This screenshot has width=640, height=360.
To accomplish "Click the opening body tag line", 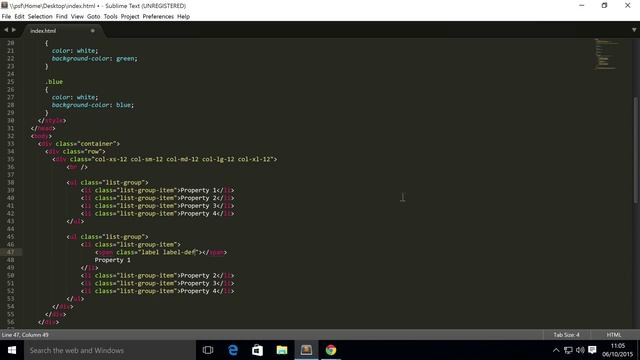I will coord(41,136).
